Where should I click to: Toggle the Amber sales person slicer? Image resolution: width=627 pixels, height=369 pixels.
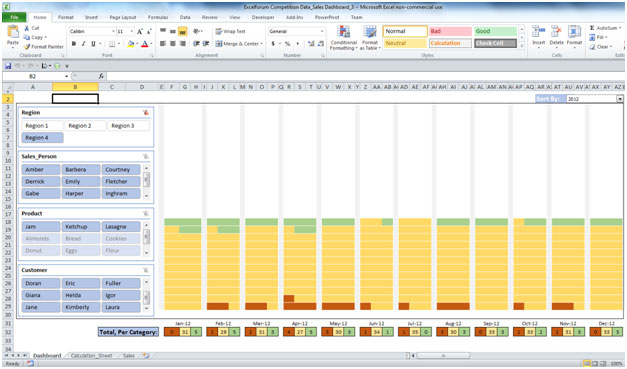41,170
